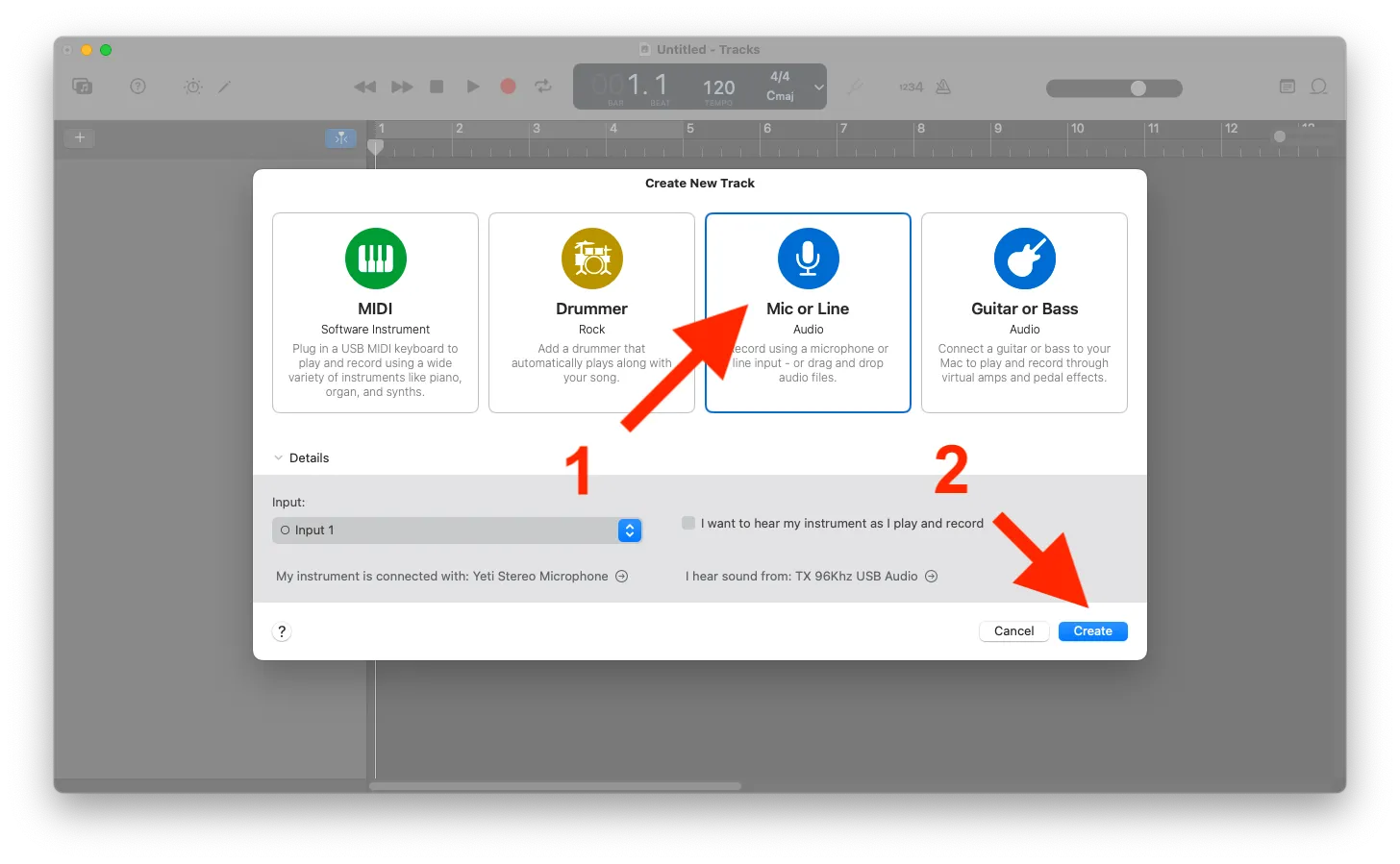Click the red Record button
Viewport: 1400px width, 864px height.
pos(508,86)
